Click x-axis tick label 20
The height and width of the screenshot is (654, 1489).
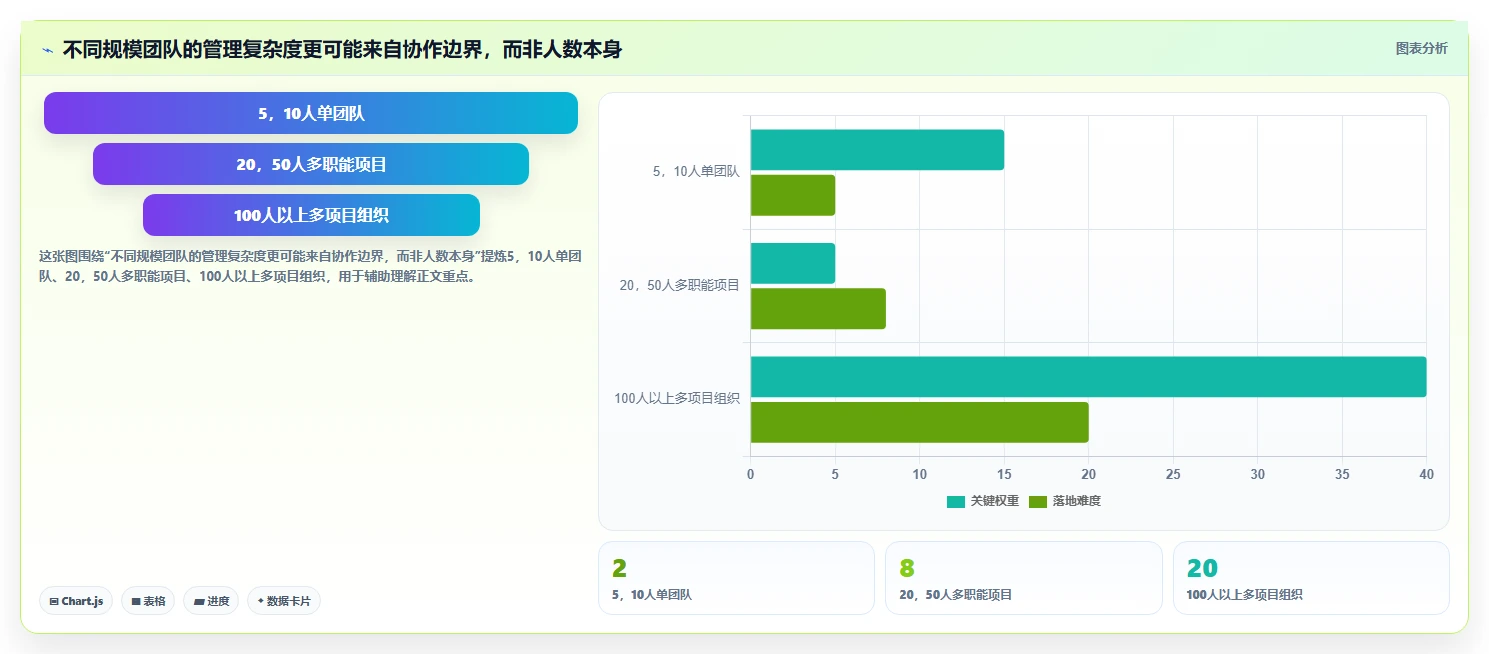[1088, 474]
